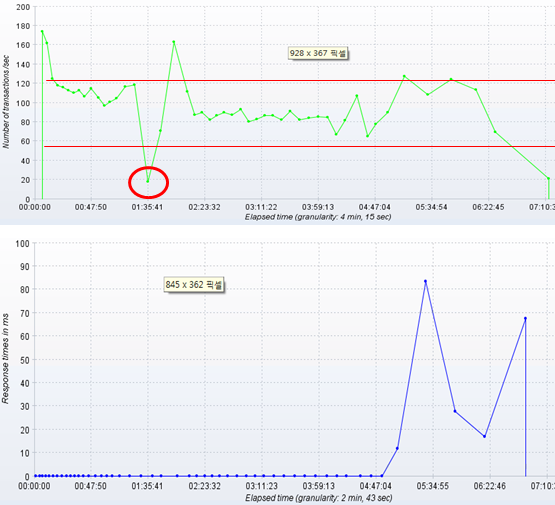555x505 pixels.
Task: Select the blue data point near 12 ms
Action: coord(397,448)
